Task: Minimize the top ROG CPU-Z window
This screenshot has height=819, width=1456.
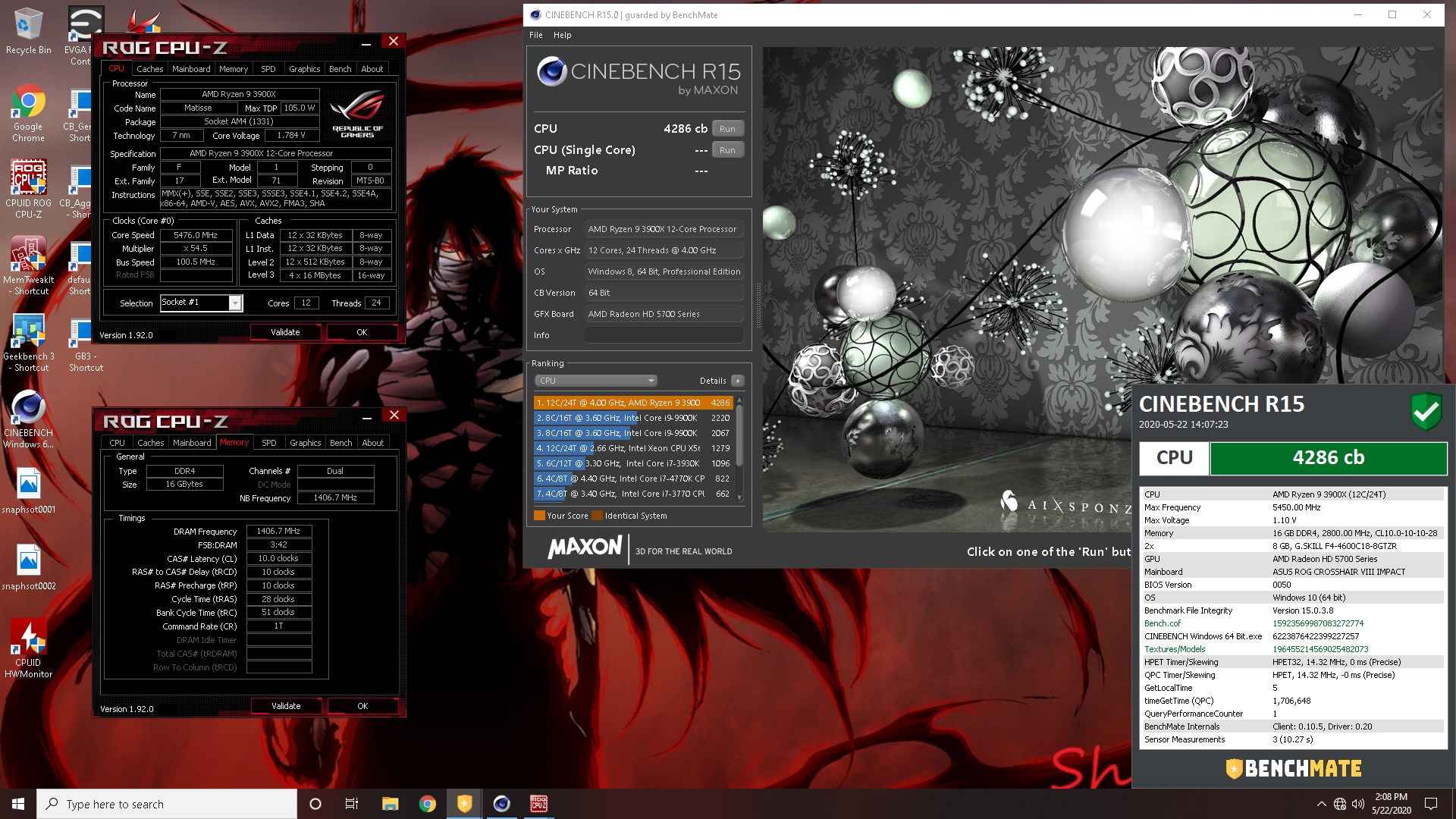Action: tap(366, 43)
